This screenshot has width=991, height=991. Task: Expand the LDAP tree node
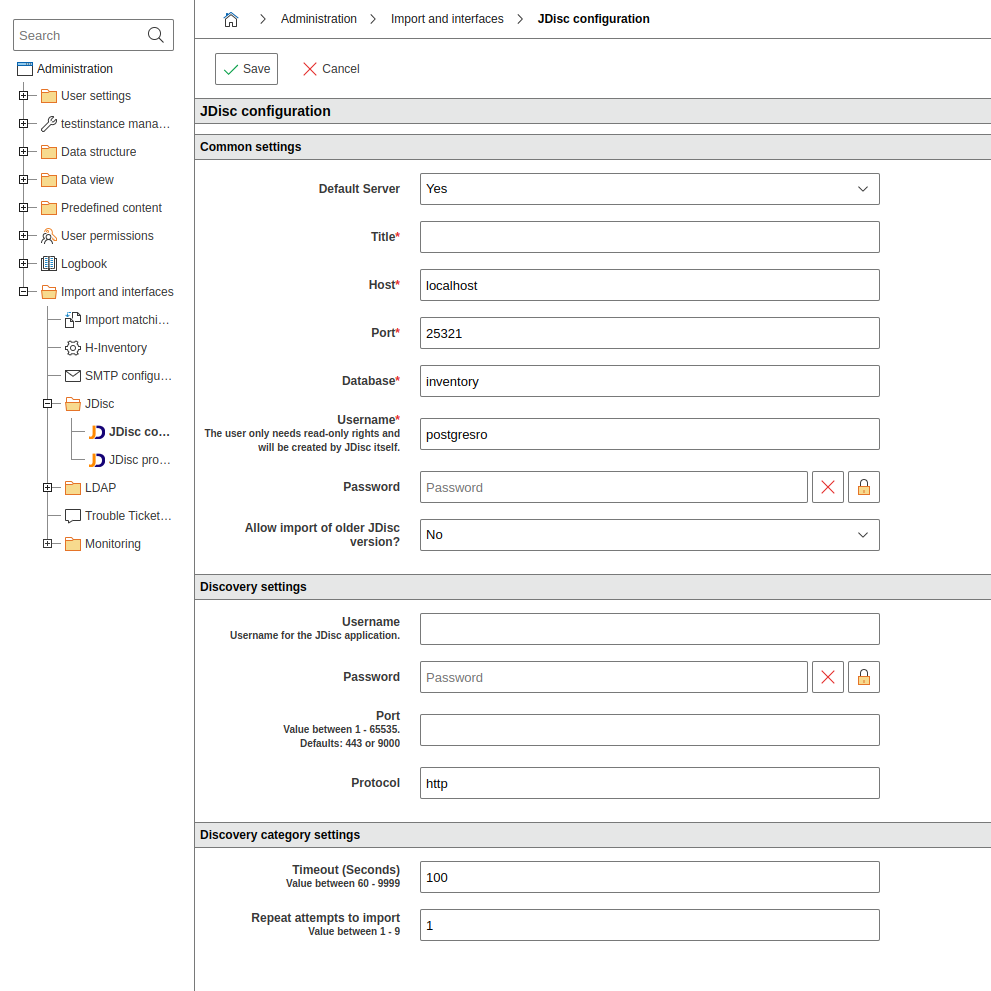[47, 488]
